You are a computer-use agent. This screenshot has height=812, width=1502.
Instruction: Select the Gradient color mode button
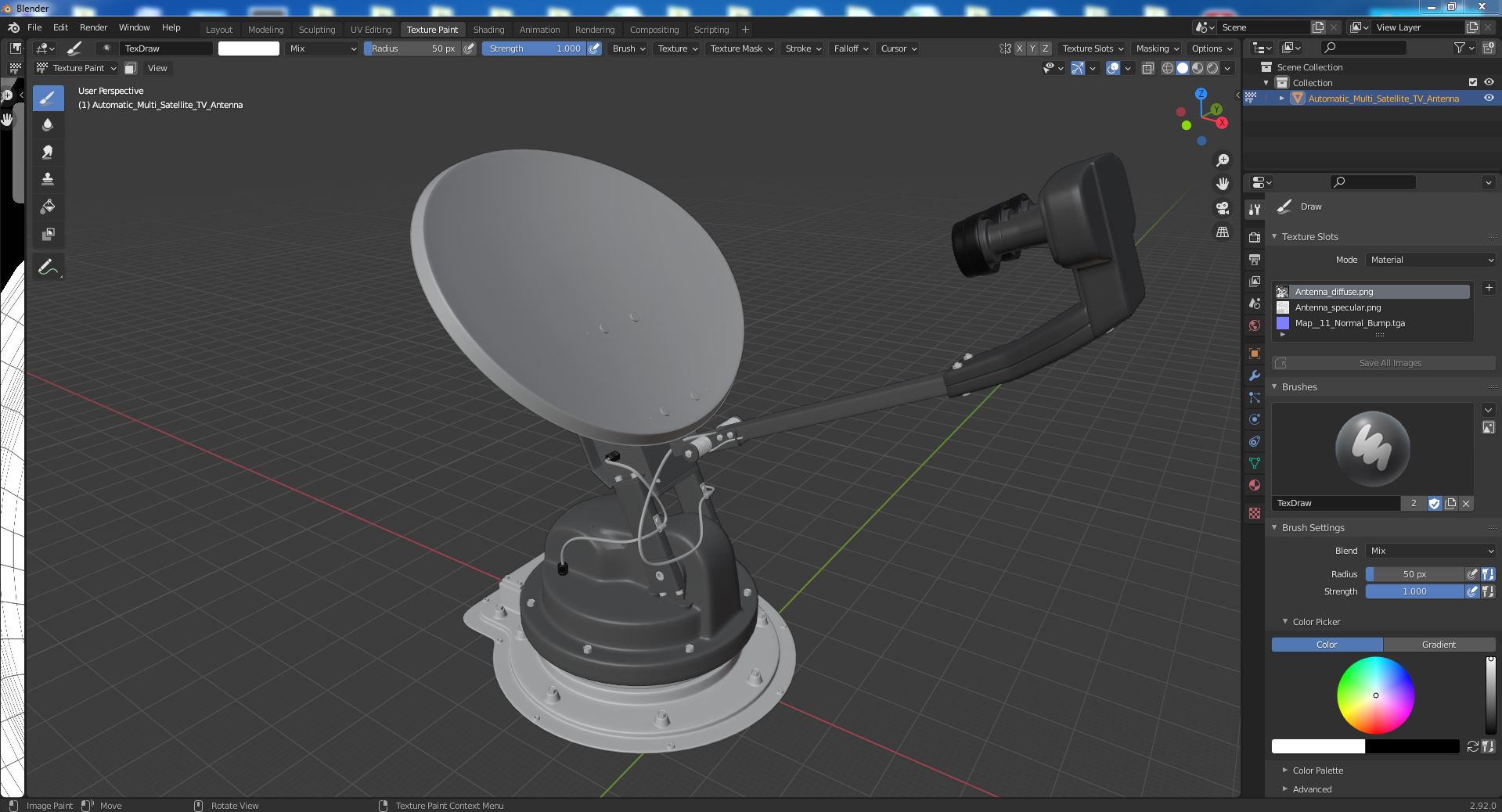(x=1439, y=645)
